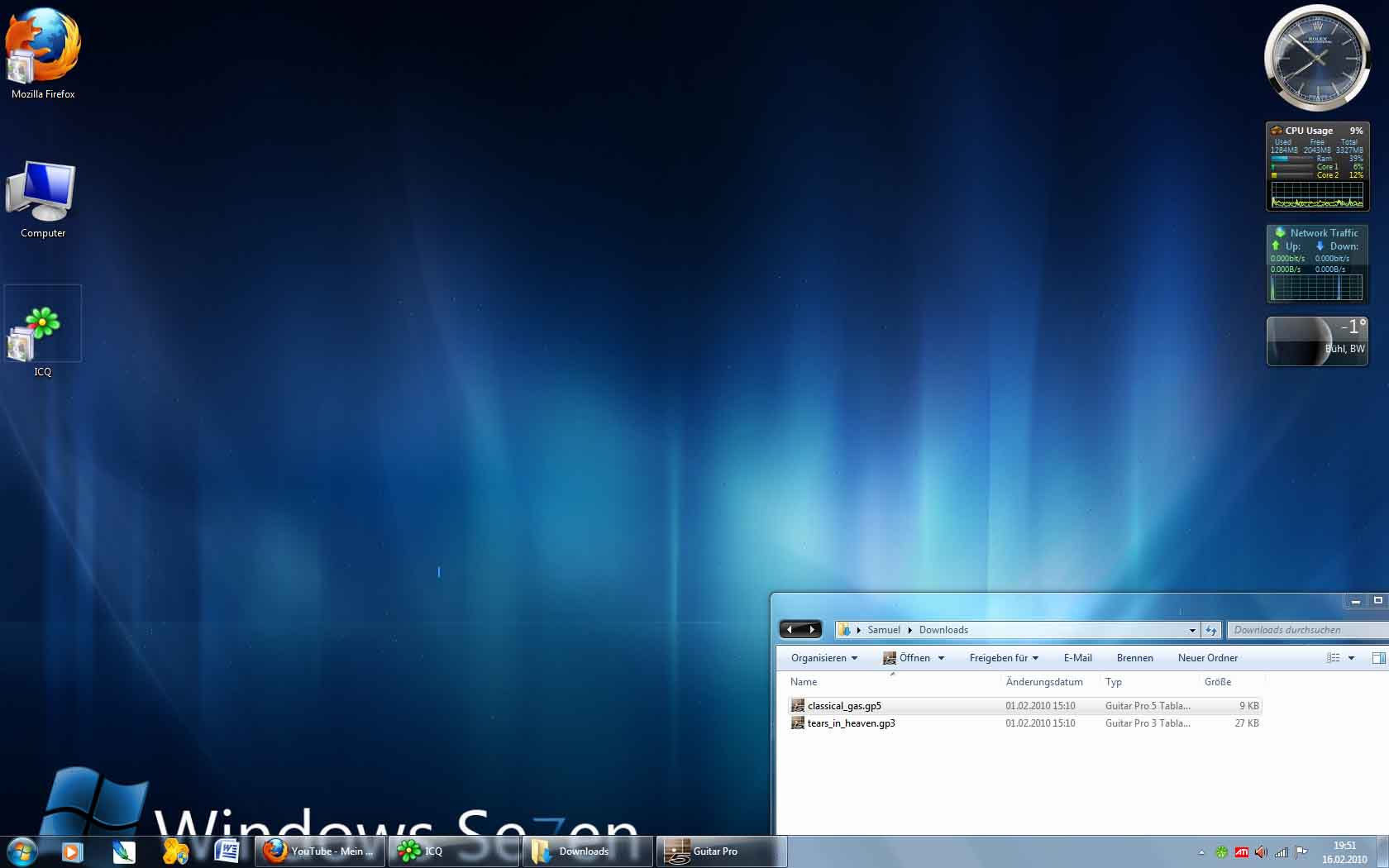Refresh the Downloads folder view
Screen dimensions: 1389x868
point(1211,630)
